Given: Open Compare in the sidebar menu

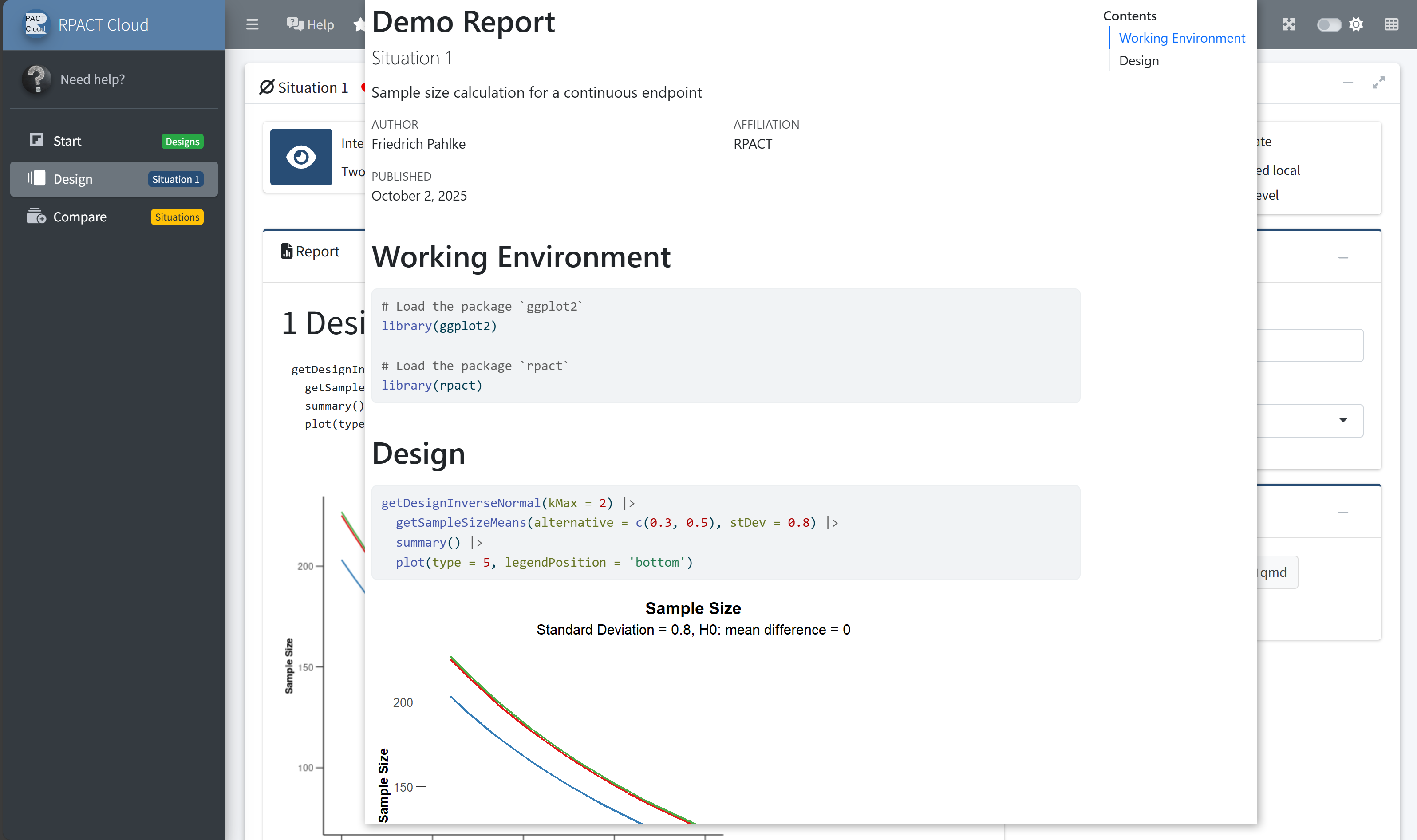Looking at the screenshot, I should click(79, 217).
